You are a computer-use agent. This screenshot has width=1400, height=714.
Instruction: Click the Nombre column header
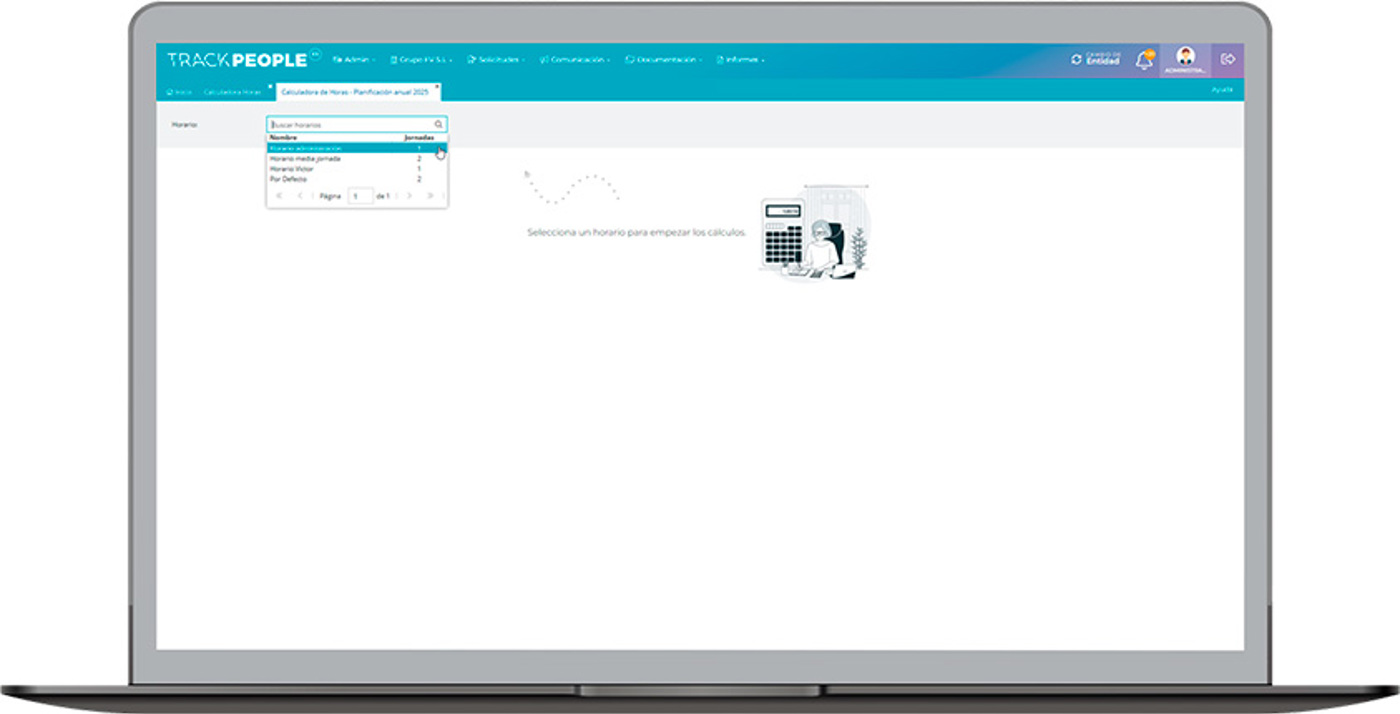click(x=284, y=138)
